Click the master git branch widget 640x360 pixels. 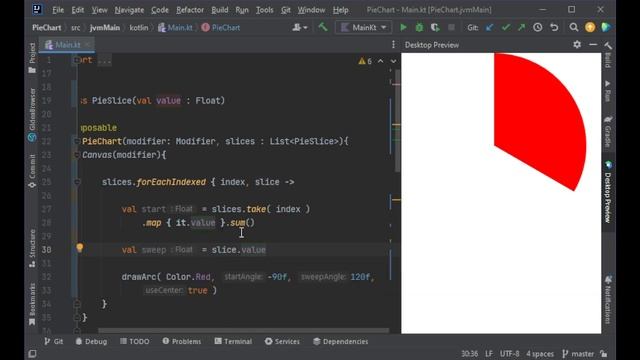click(x=578, y=353)
